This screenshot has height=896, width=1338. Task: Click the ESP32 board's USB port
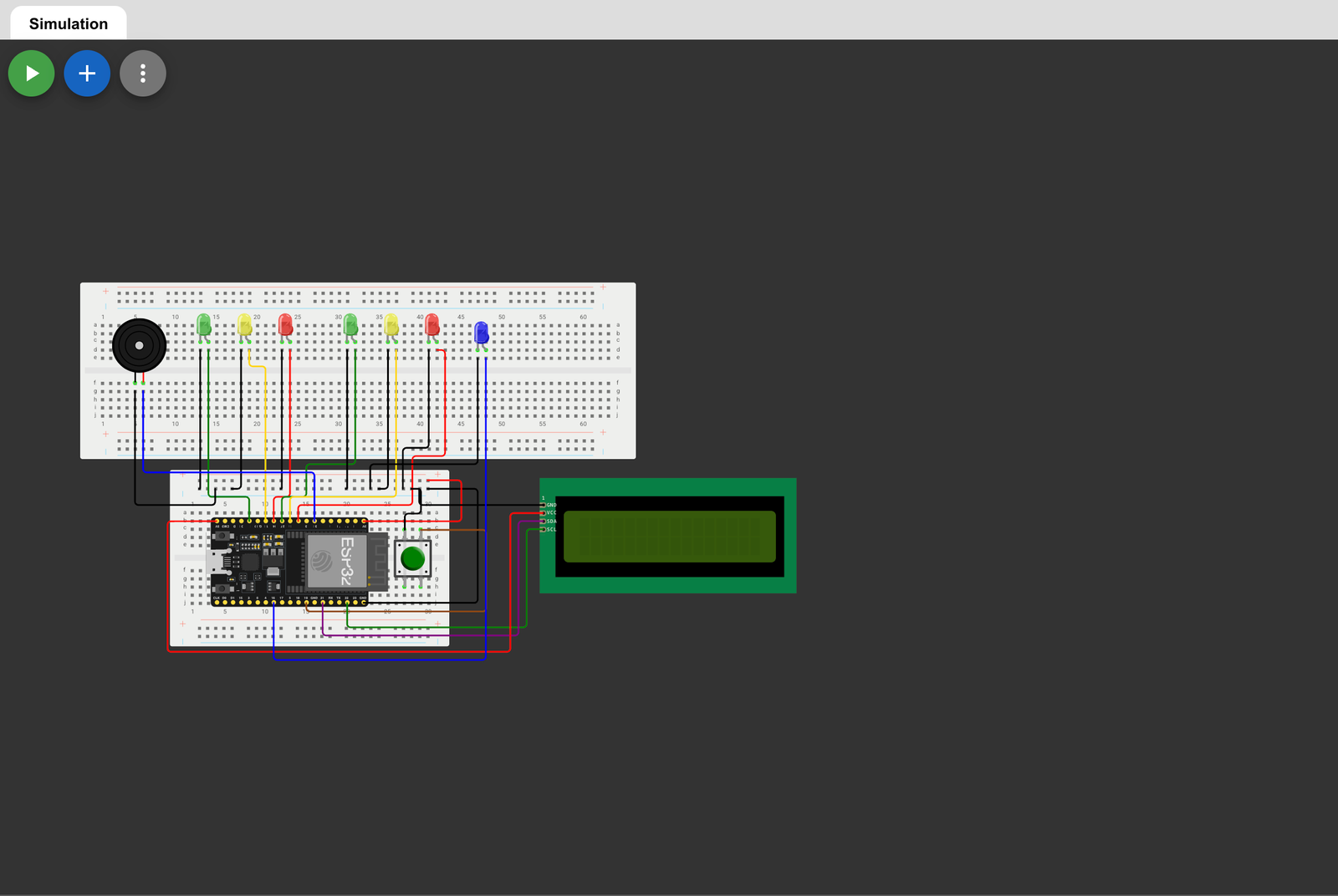tap(216, 562)
